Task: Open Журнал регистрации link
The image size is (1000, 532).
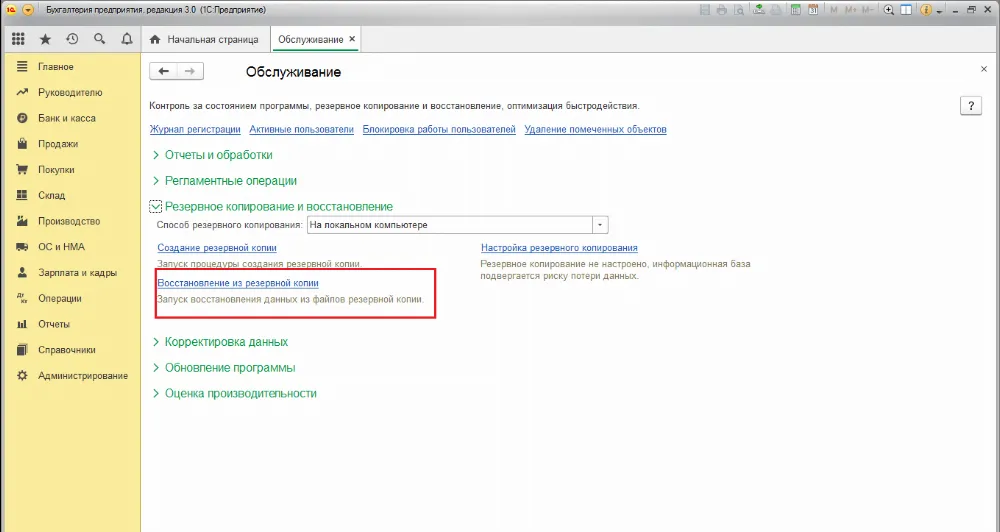Action: coord(195,129)
